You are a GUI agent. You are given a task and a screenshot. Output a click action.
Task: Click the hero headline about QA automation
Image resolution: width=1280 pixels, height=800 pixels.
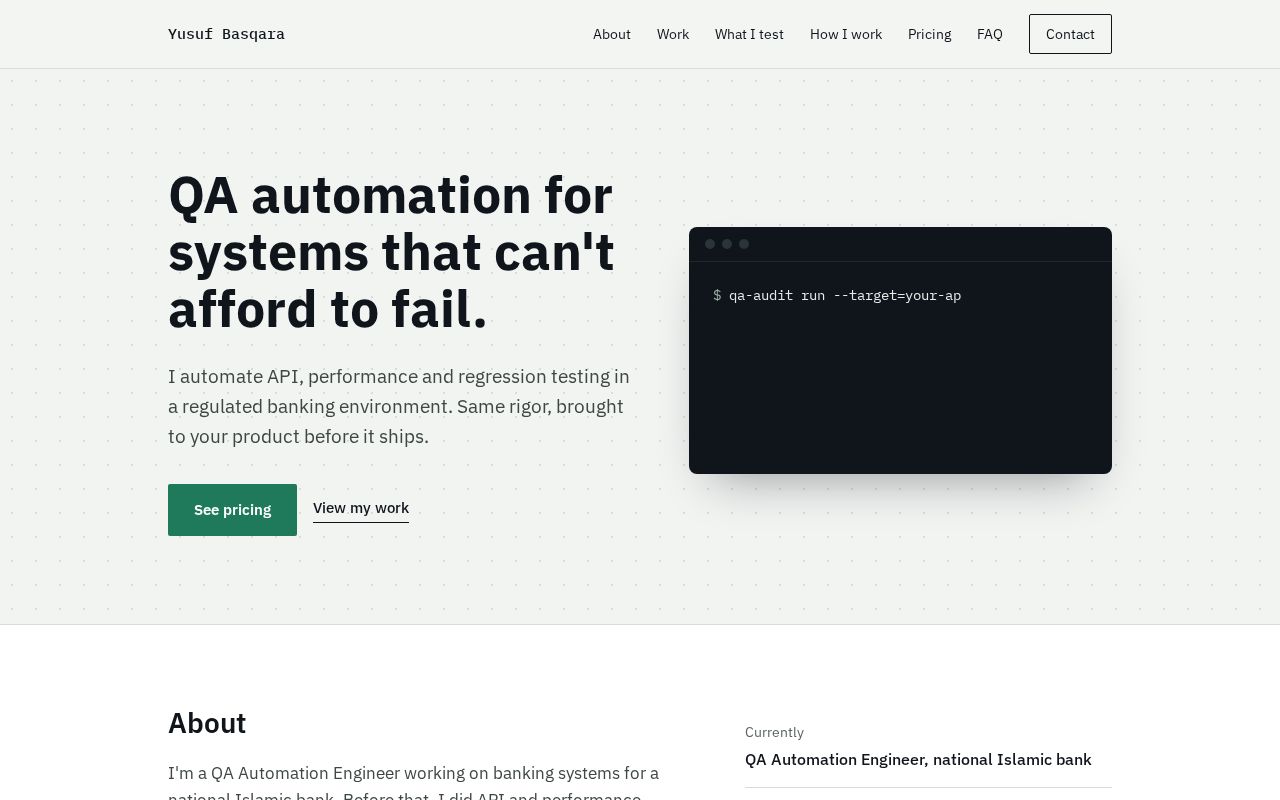[391, 252]
